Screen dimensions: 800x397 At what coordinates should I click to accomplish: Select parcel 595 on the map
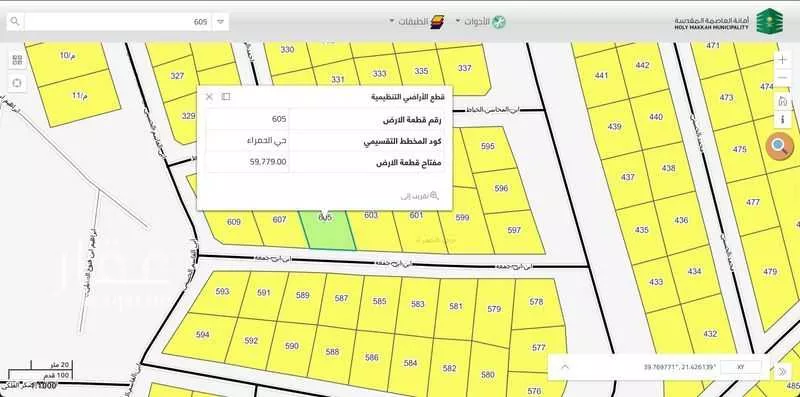488,146
